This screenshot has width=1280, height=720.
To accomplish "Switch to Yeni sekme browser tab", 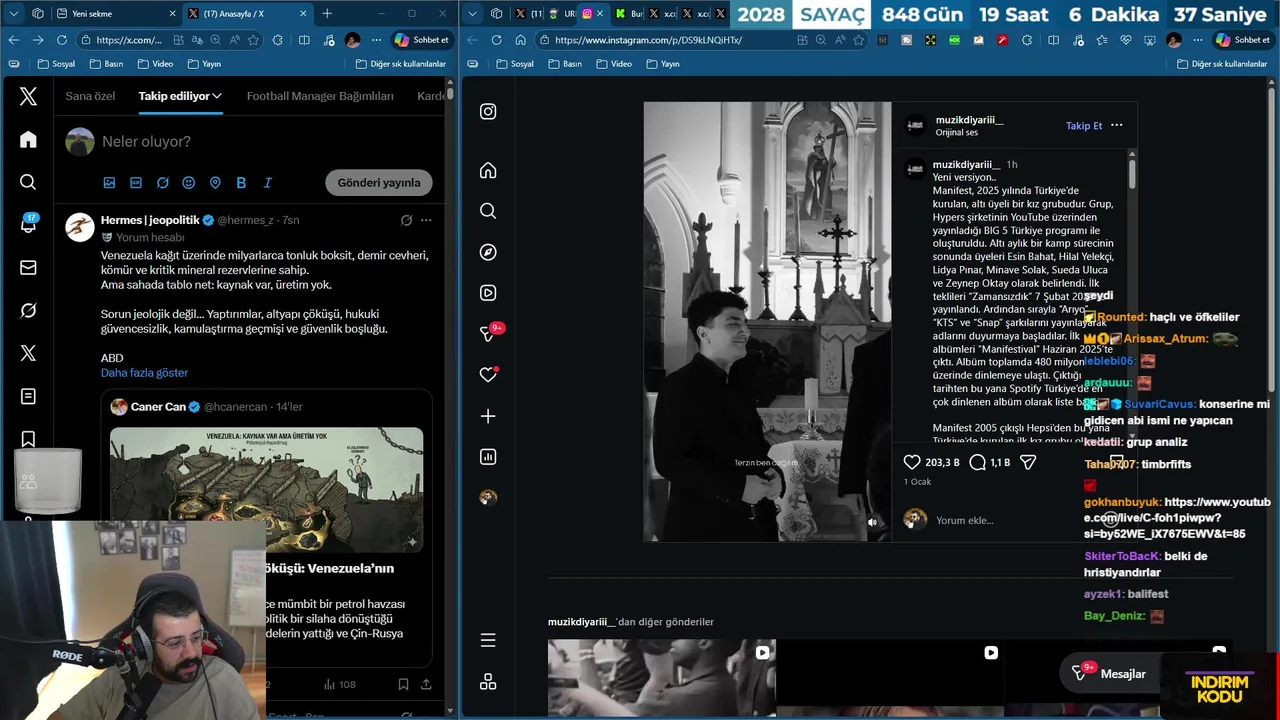I will pos(115,14).
